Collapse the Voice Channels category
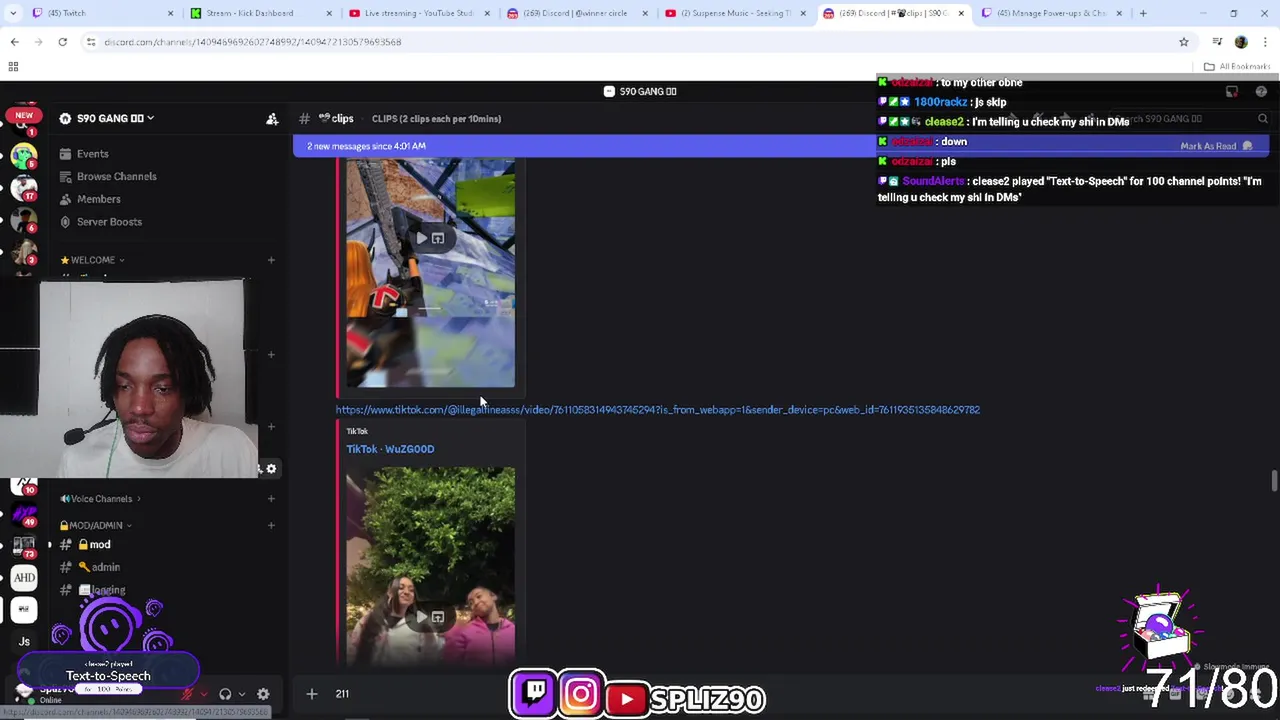 point(100,499)
